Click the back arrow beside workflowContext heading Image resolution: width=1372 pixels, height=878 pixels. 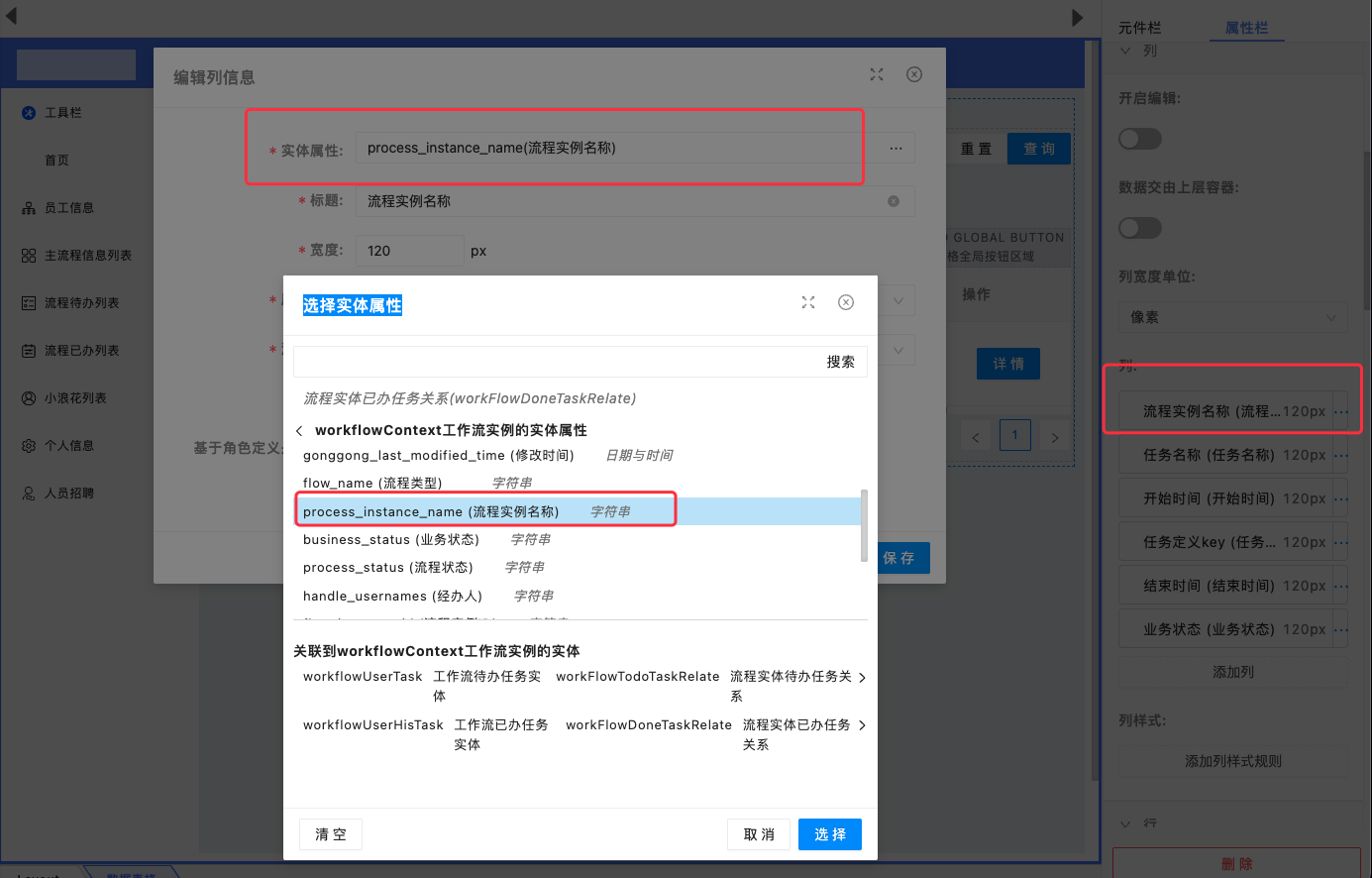[299, 431]
